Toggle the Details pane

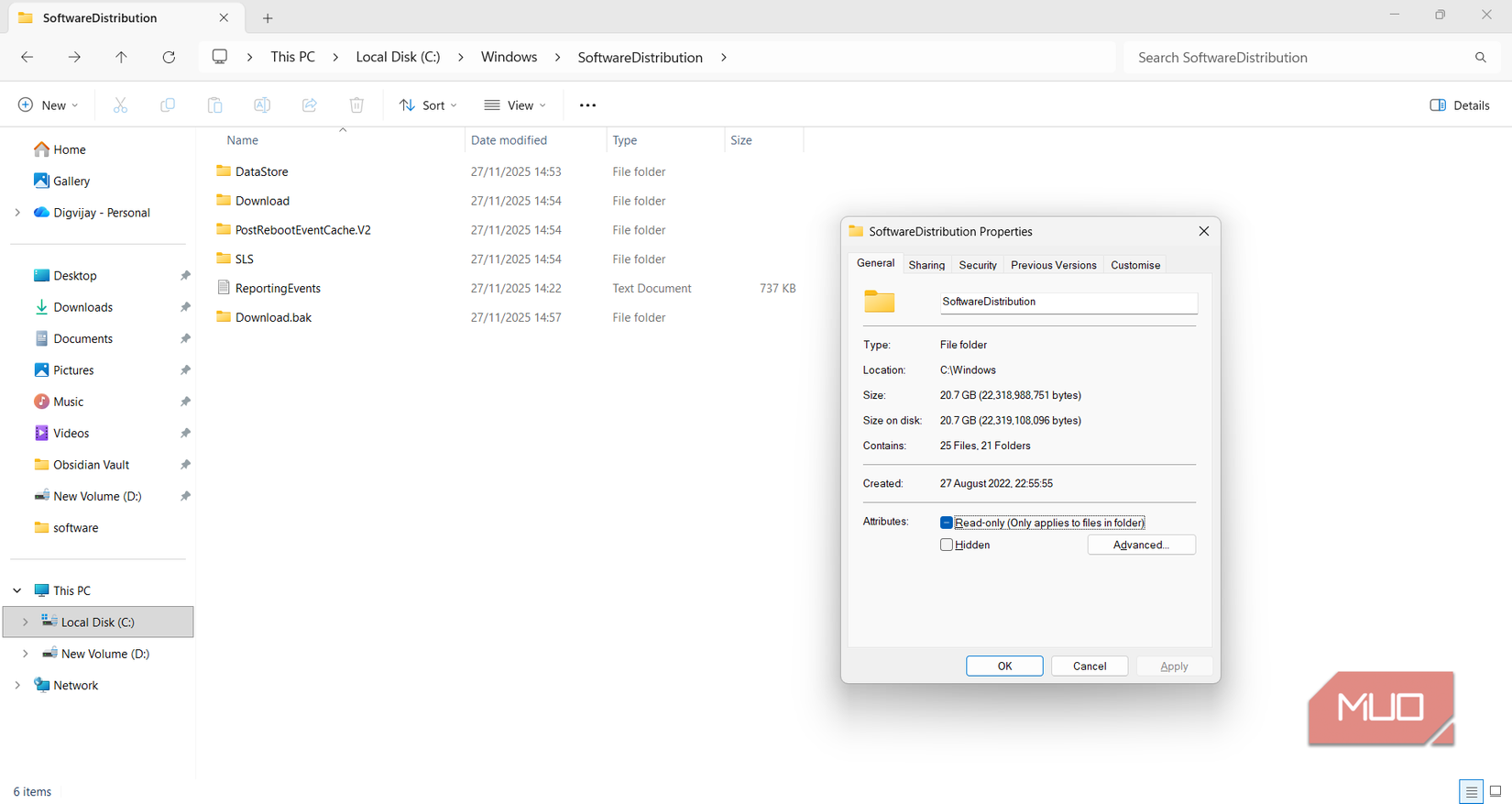(1460, 105)
